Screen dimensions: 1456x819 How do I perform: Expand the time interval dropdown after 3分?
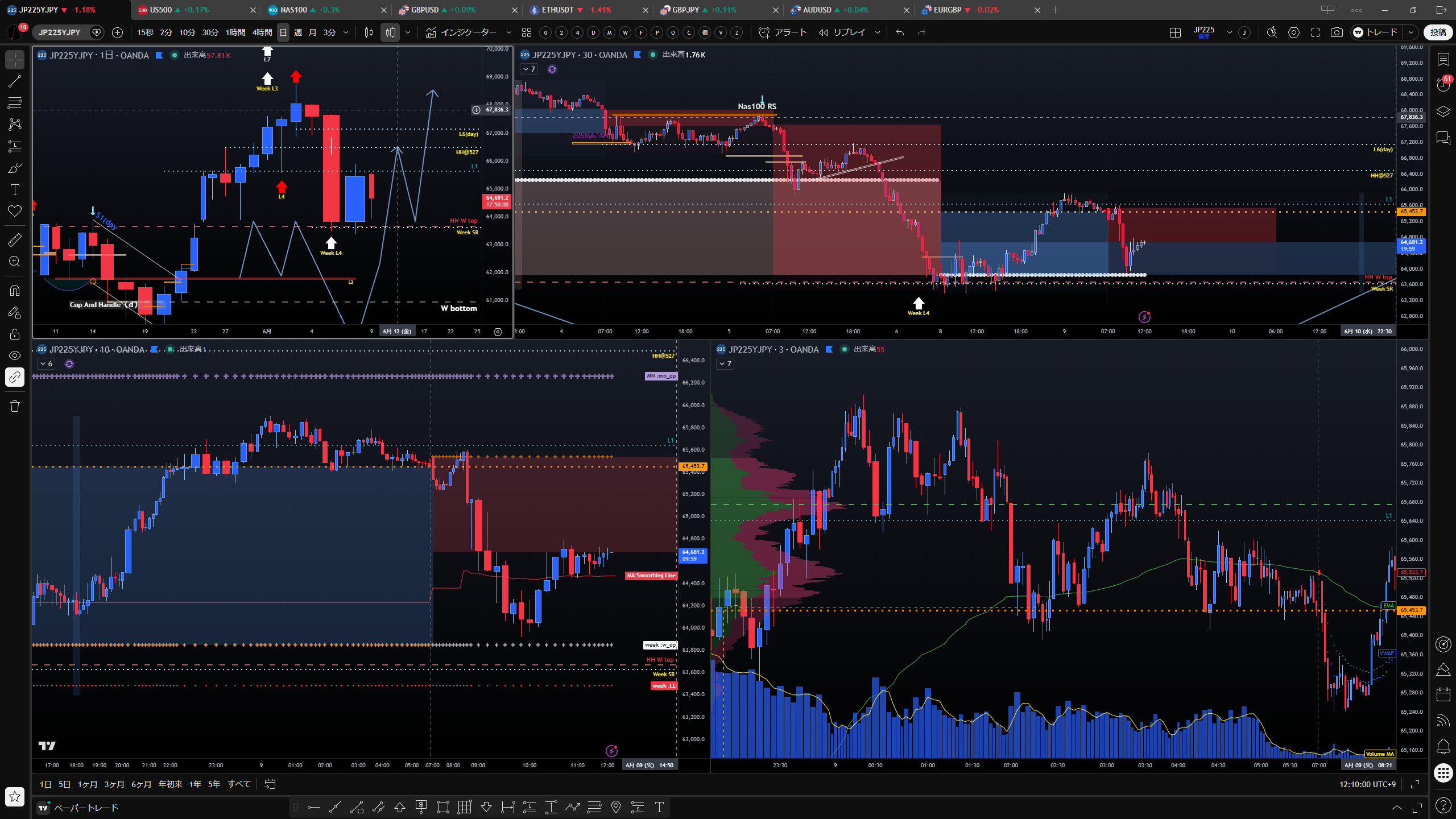tap(346, 32)
